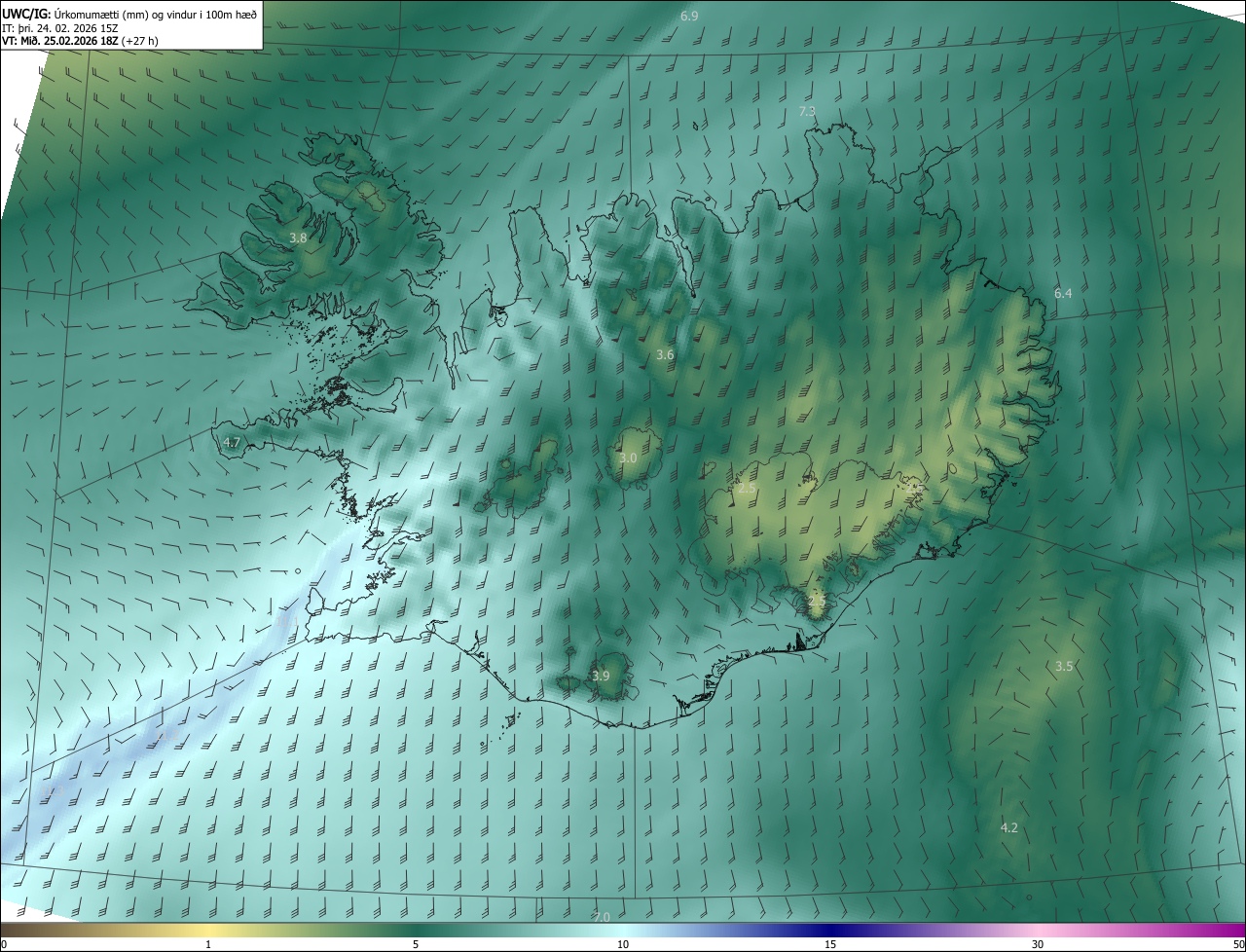Click the 1 tick label on the color scale
The width and height of the screenshot is (1246, 952).
click(208, 944)
